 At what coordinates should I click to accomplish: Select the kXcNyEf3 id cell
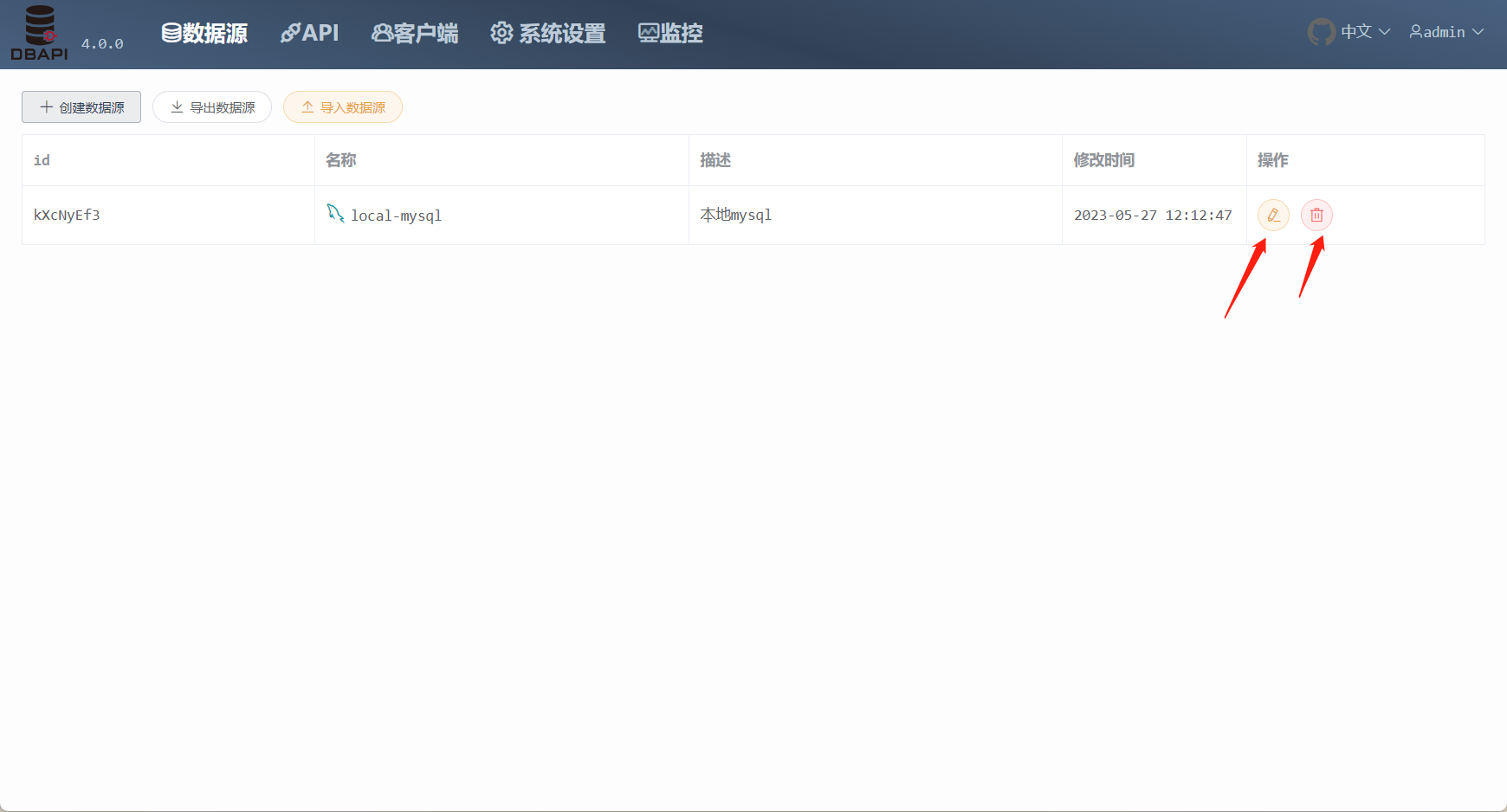coord(168,215)
